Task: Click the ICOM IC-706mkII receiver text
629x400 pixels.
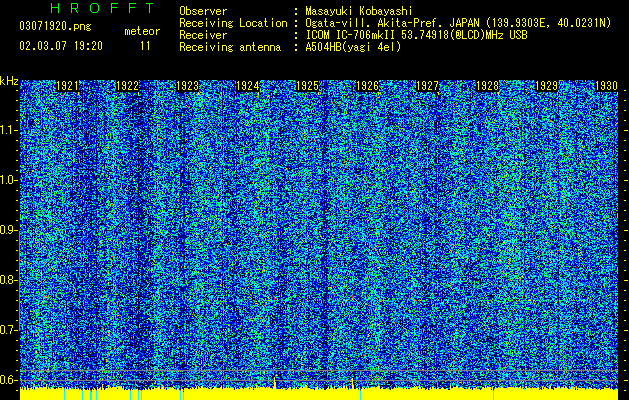Action: pos(416,35)
